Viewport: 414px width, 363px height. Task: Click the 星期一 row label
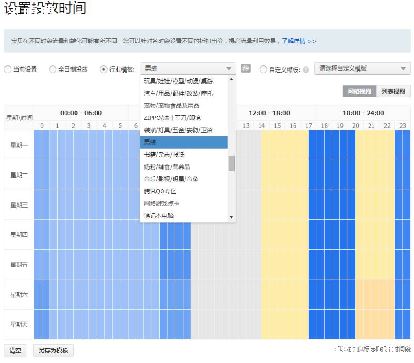click(x=19, y=145)
